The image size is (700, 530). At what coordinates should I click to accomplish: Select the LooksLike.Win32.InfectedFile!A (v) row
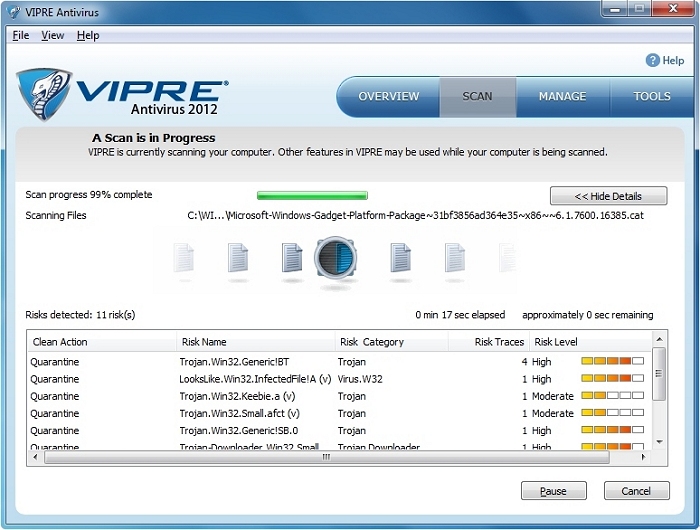click(x=339, y=379)
